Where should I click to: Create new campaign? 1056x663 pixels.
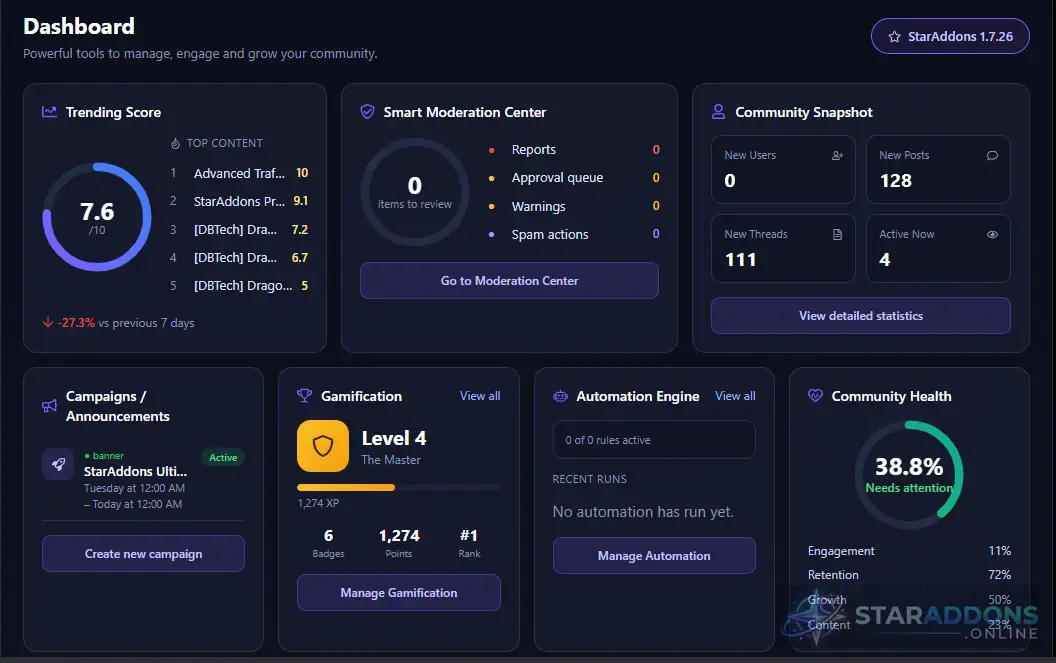coord(143,554)
